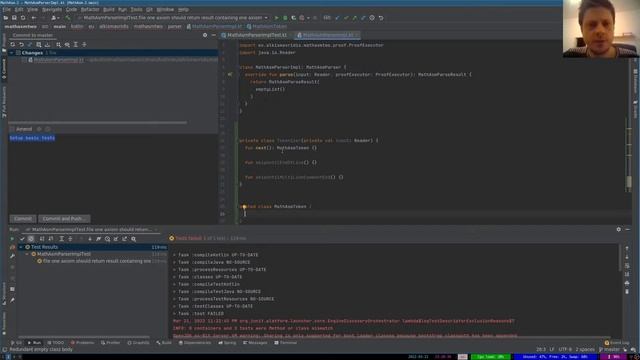Open the master branch selector in status bar
640x360 pixels.
click(x=609, y=349)
